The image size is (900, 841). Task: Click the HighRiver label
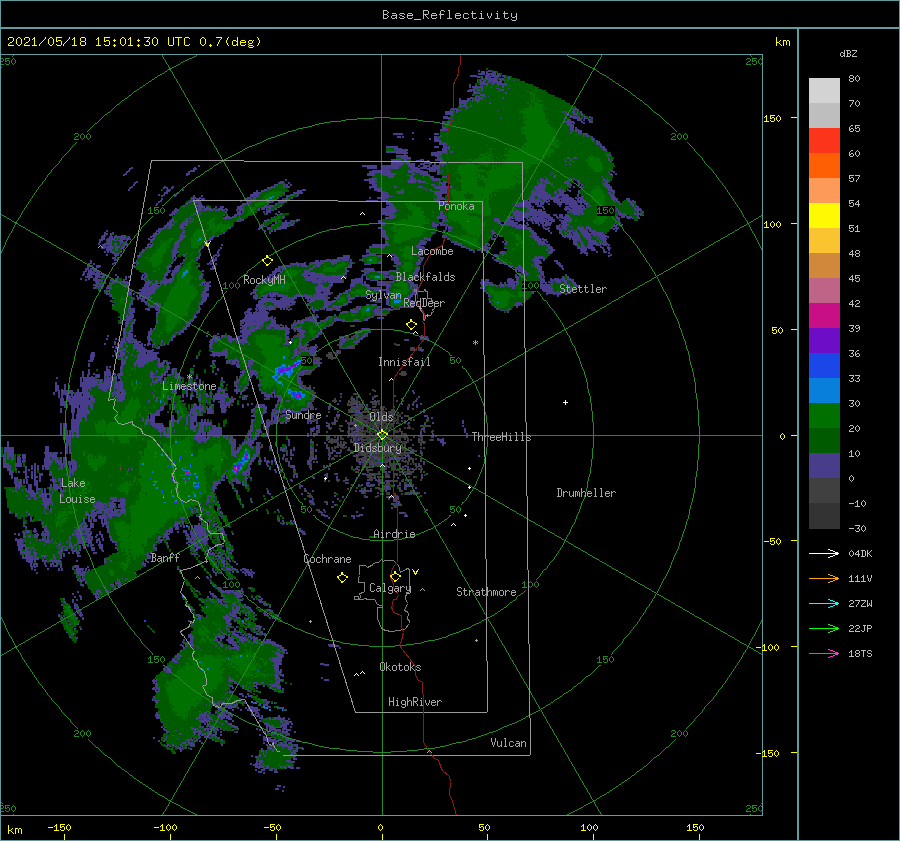pyautogui.click(x=415, y=702)
